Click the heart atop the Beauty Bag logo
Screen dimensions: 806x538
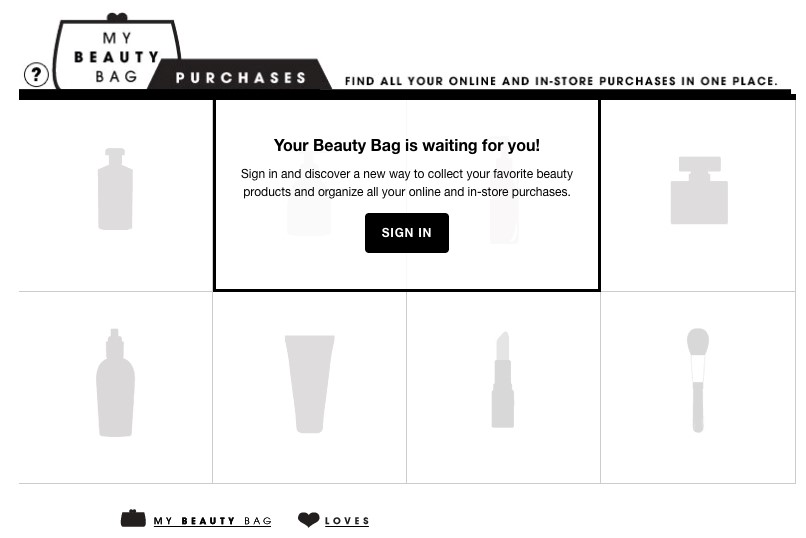click(x=117, y=18)
